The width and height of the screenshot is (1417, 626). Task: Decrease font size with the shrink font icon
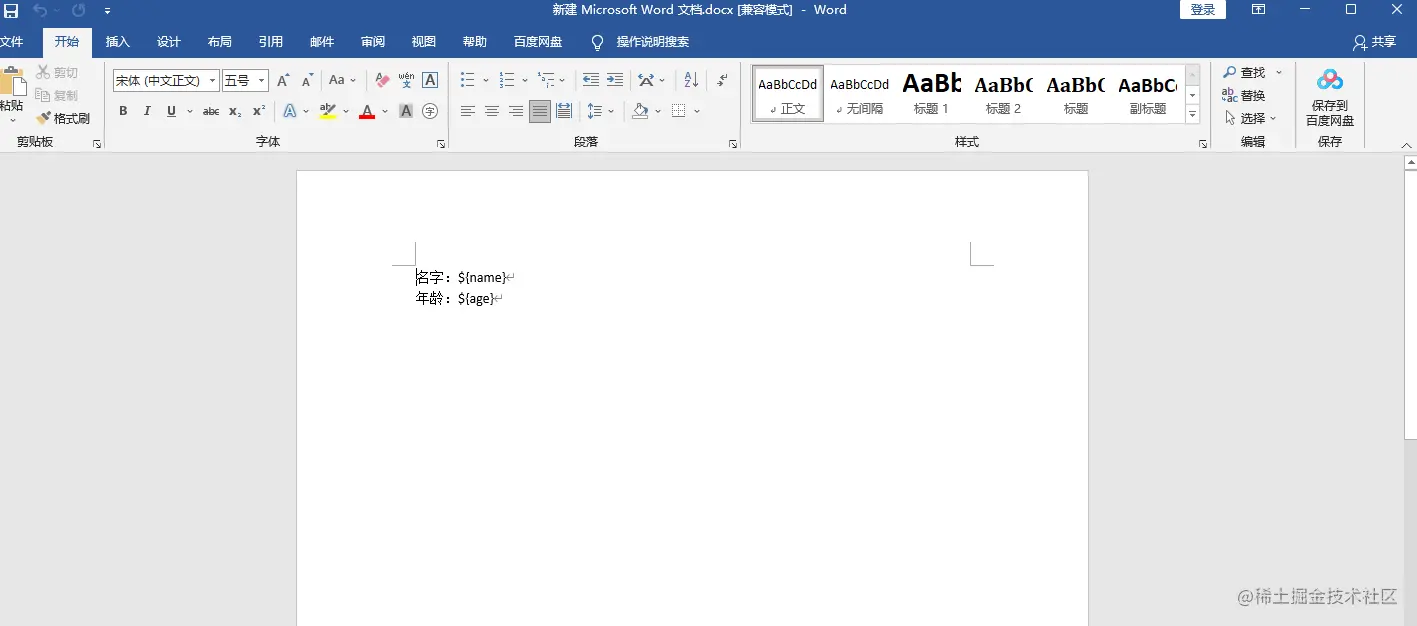pos(307,80)
